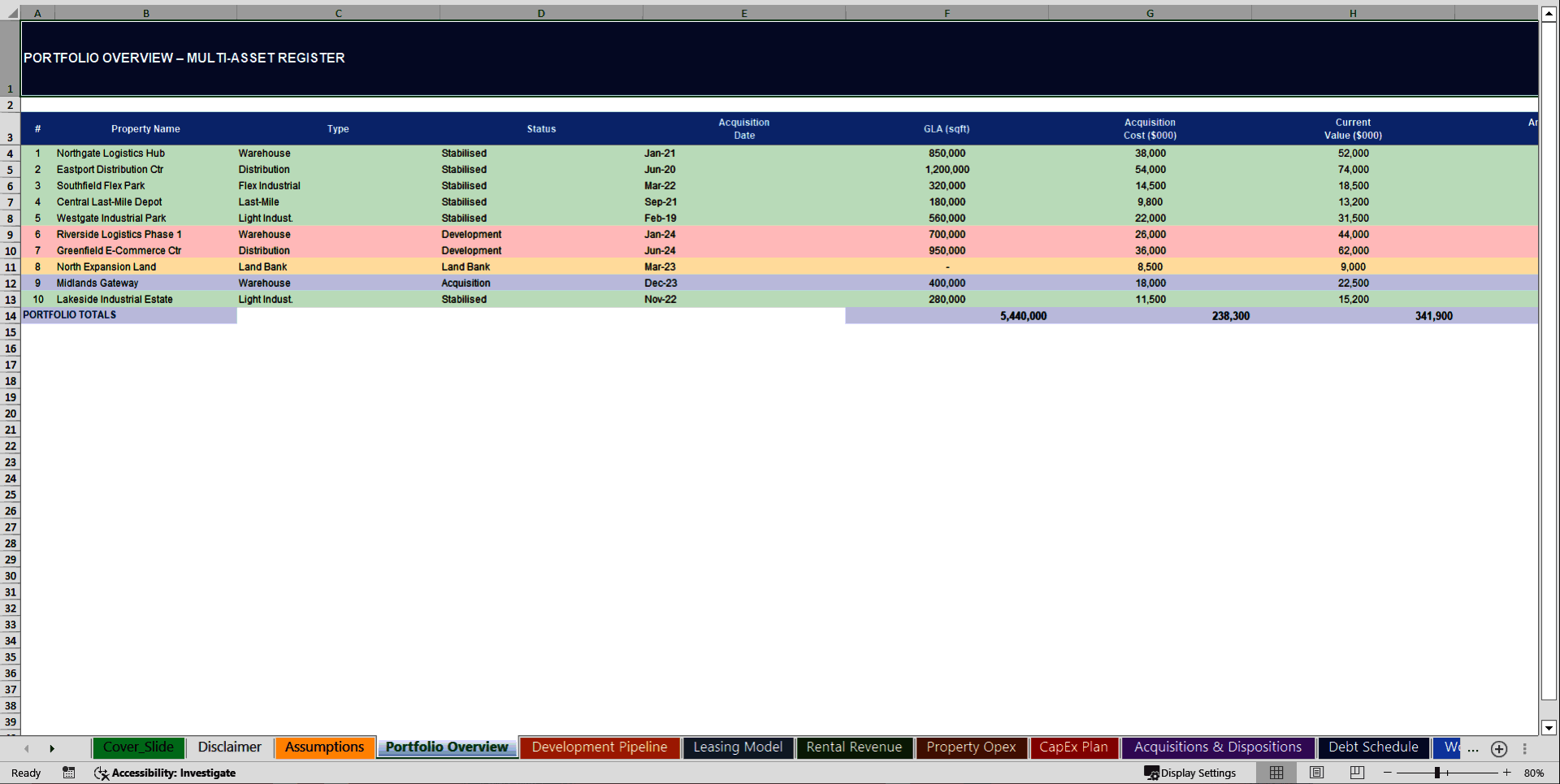Viewport: 1560px width, 784px height.
Task: Zoom out with the minus icon
Action: coord(1389,773)
